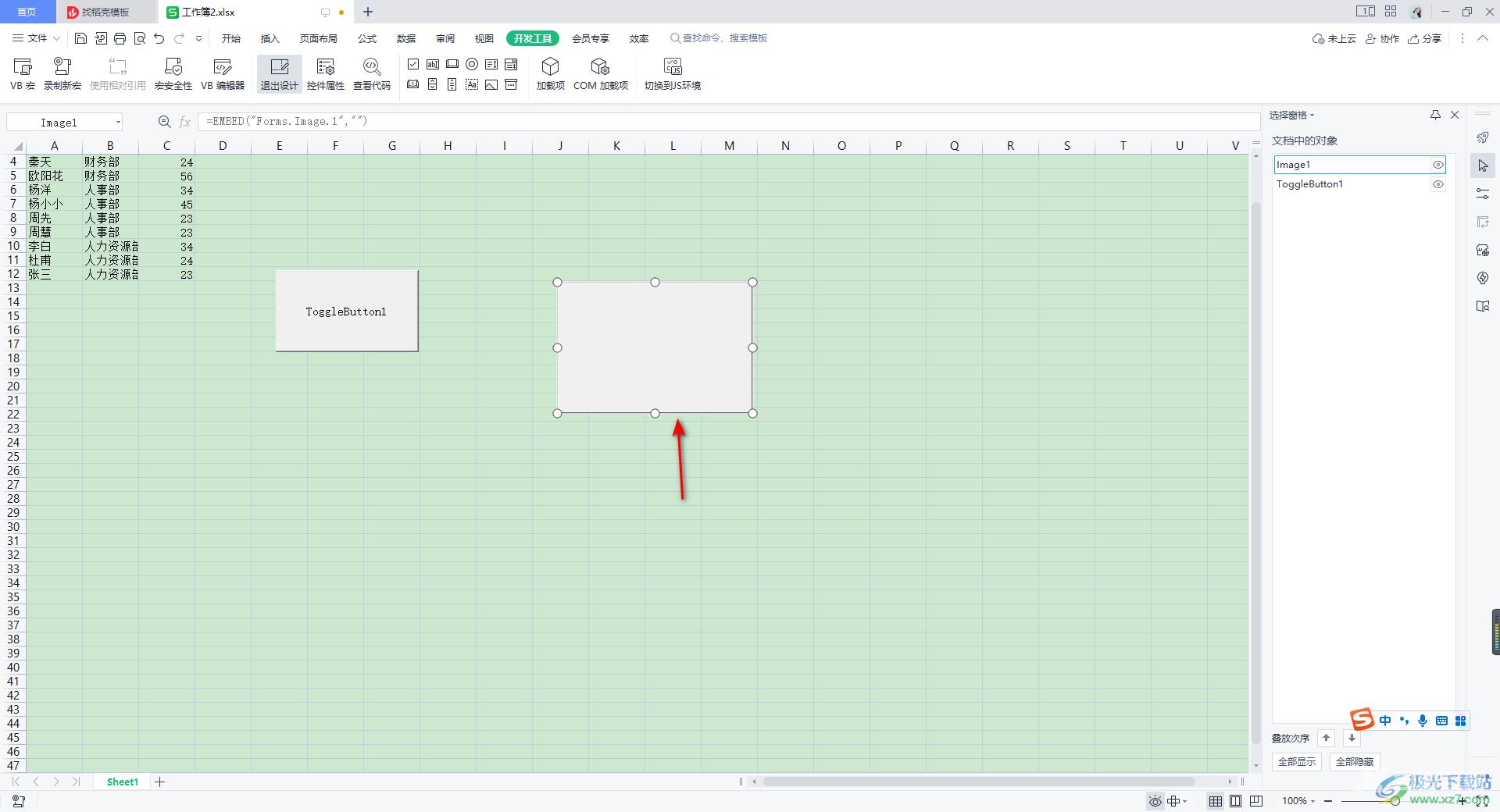Click the formula bar input field
The height and width of the screenshot is (812, 1500).
pos(728,122)
